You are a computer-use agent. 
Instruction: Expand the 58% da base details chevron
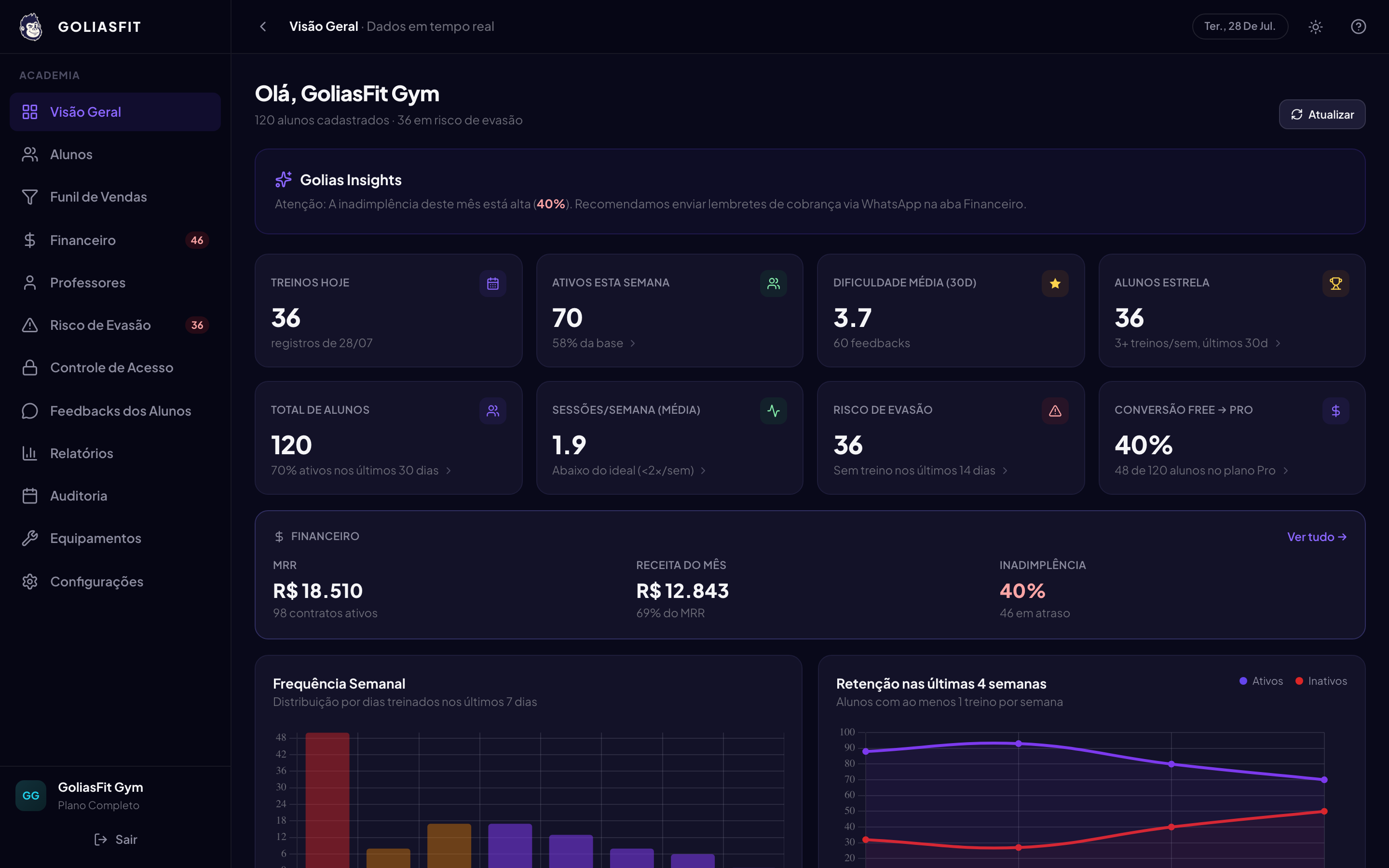point(632,343)
